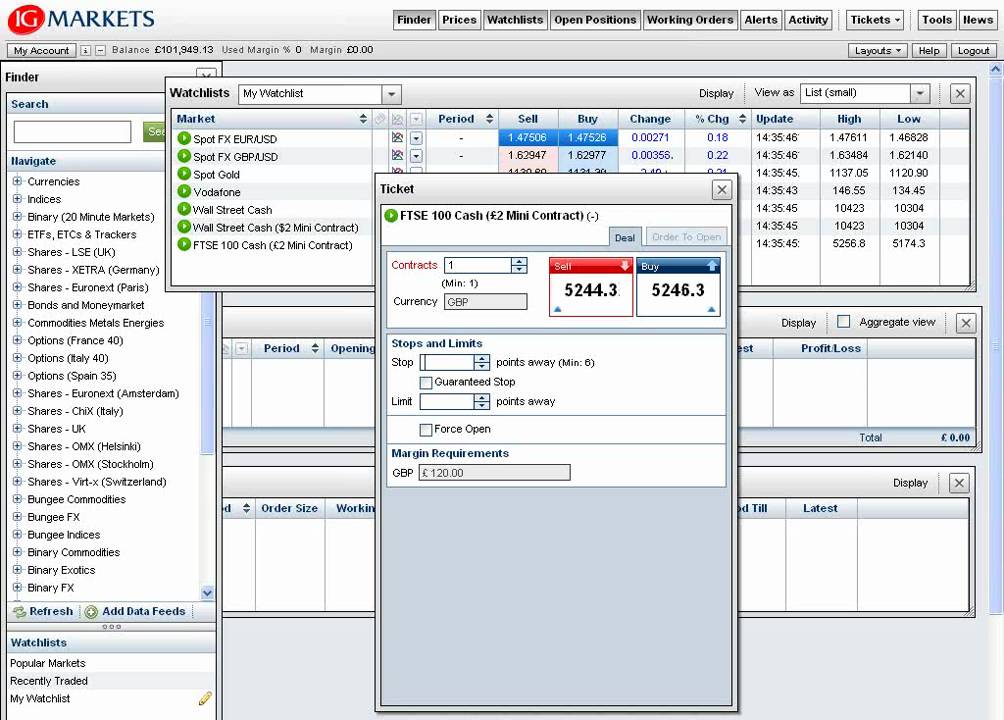Click the Logout button
Viewport: 1004px width, 720px height.
point(973,51)
